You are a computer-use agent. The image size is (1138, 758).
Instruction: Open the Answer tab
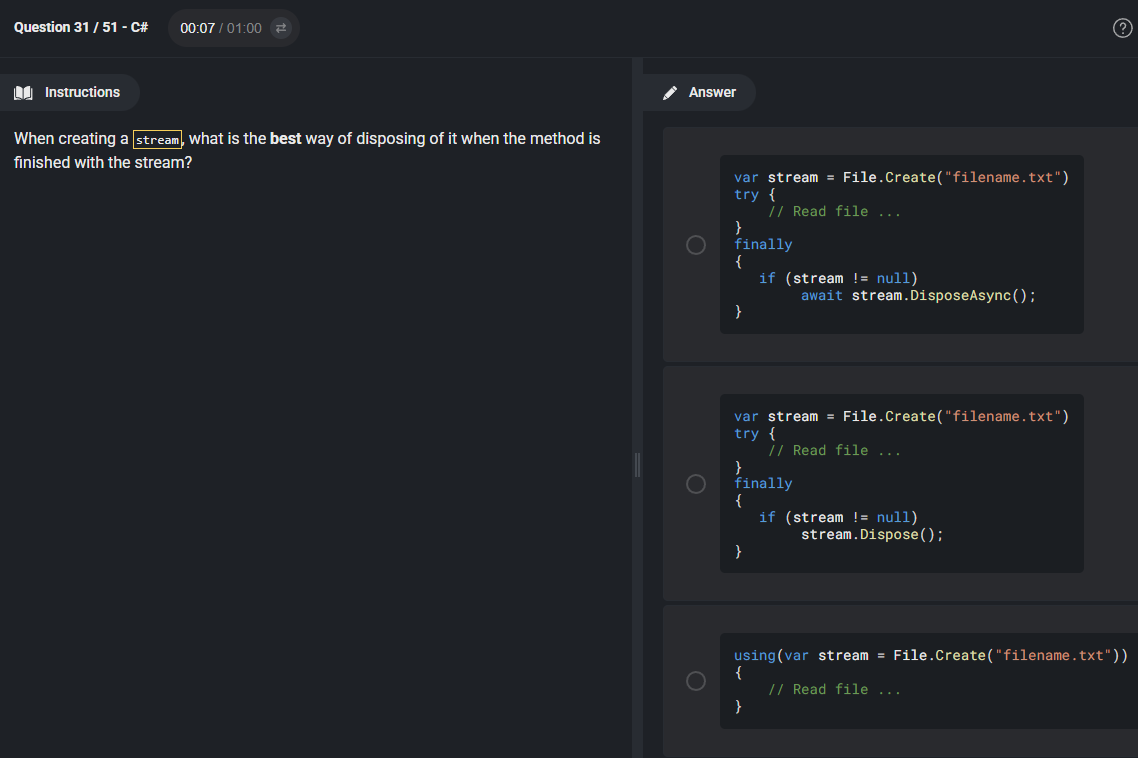(699, 92)
